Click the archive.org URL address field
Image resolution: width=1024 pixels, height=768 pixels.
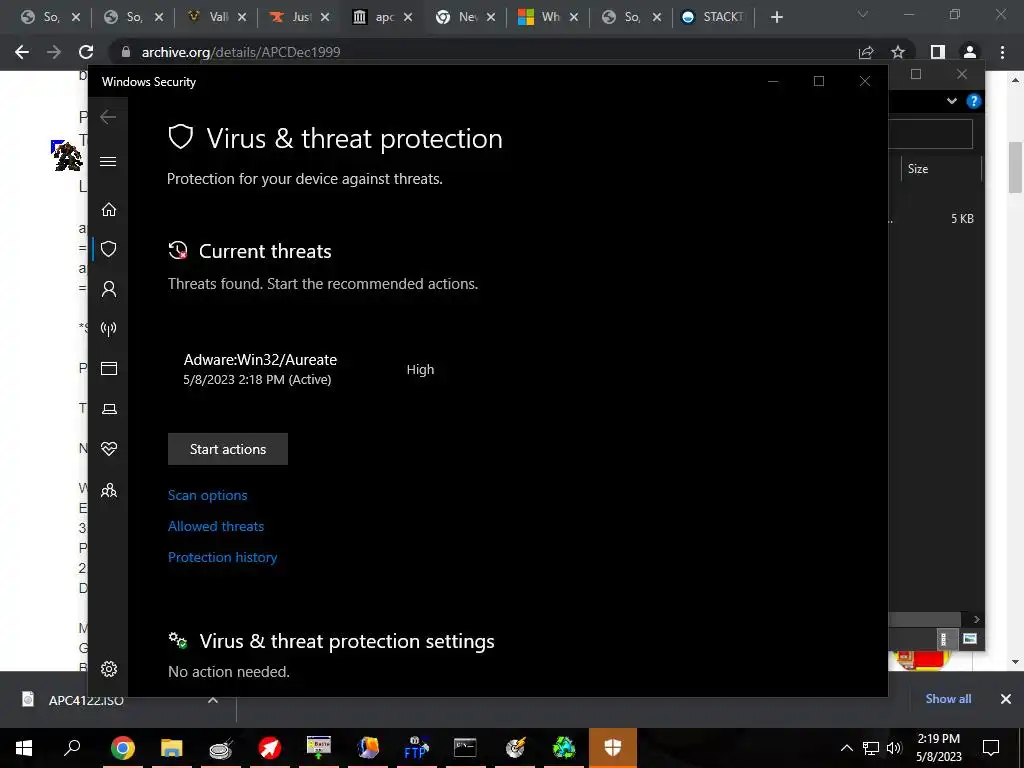coord(483,52)
